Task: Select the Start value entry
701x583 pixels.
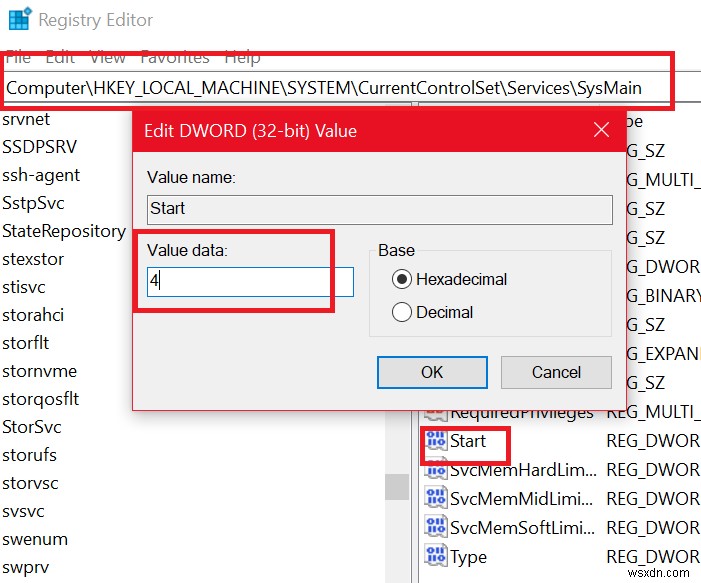Action: coord(468,441)
